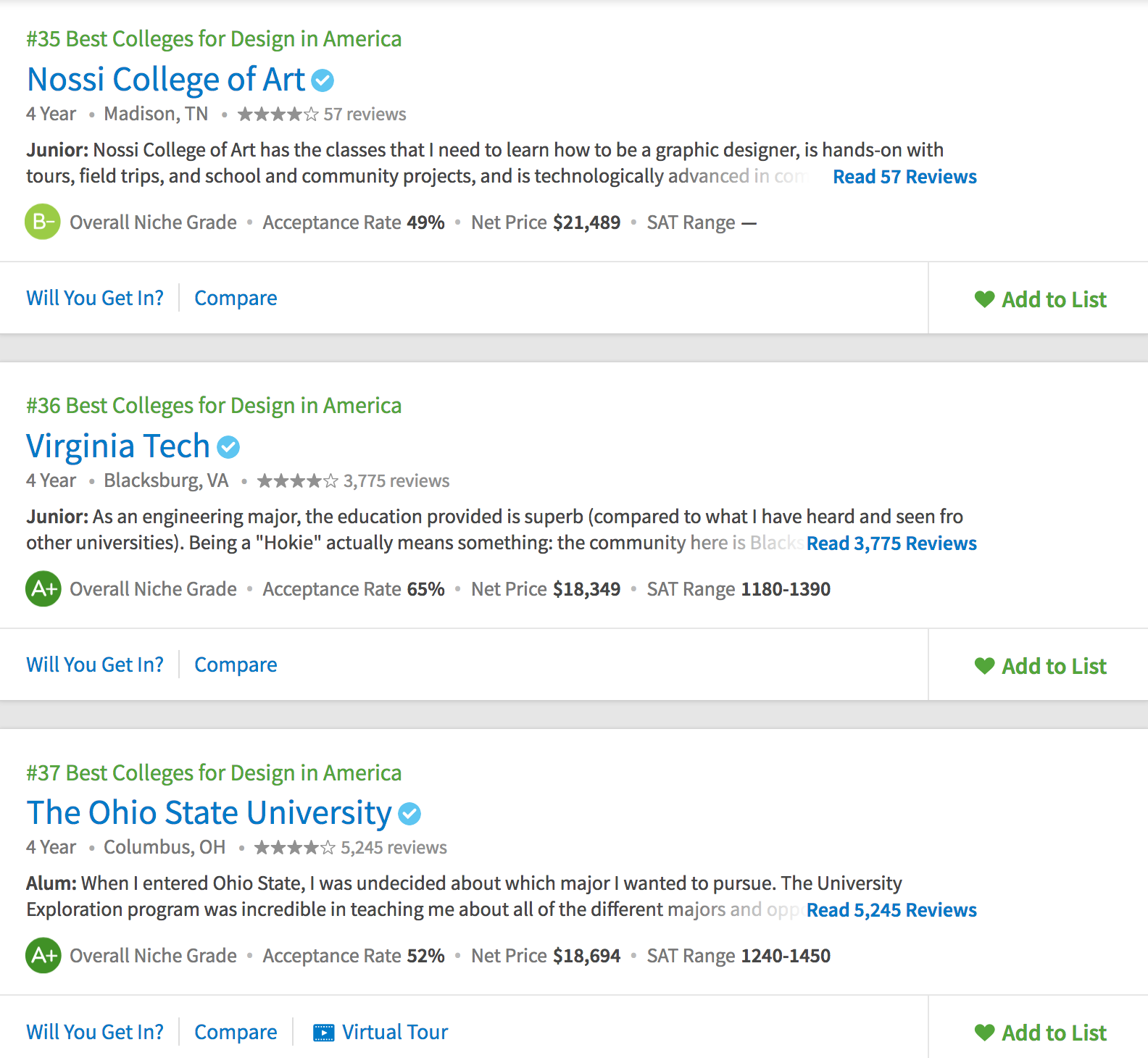Open Virginia Tech college page

click(x=118, y=446)
